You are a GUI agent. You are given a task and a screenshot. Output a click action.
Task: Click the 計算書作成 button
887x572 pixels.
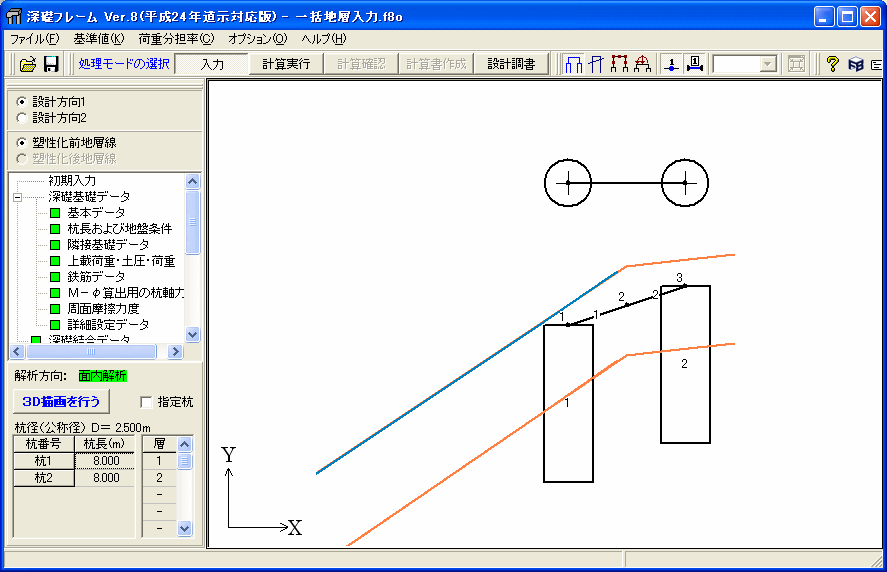pyautogui.click(x=436, y=64)
